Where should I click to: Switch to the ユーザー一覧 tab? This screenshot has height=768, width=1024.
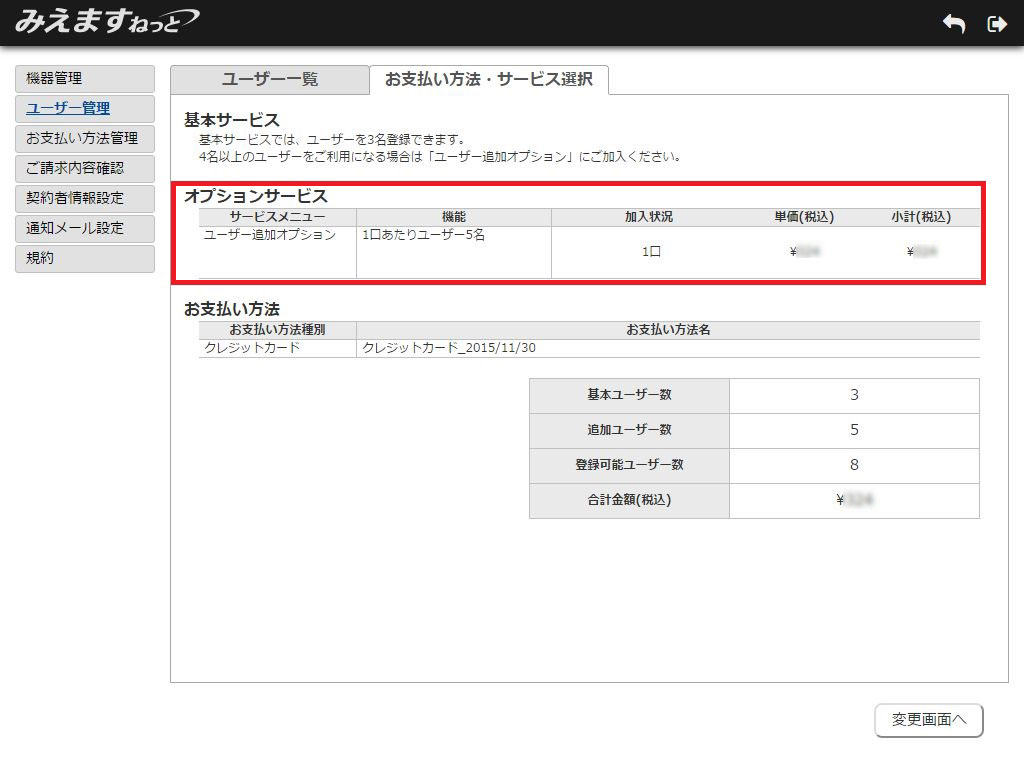[x=269, y=80]
